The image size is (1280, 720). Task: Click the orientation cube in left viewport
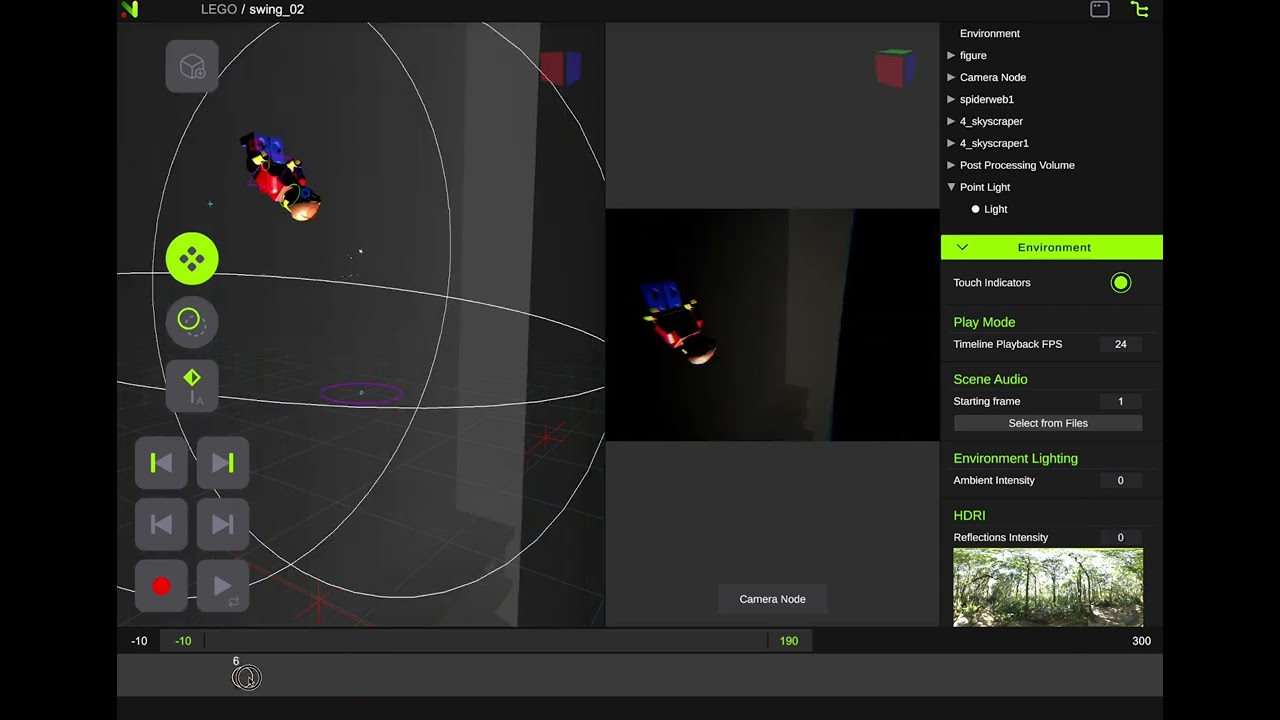[560, 68]
